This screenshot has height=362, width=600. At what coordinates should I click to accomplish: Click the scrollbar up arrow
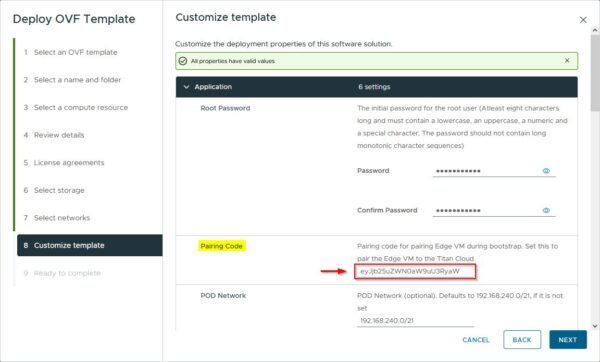595,30
